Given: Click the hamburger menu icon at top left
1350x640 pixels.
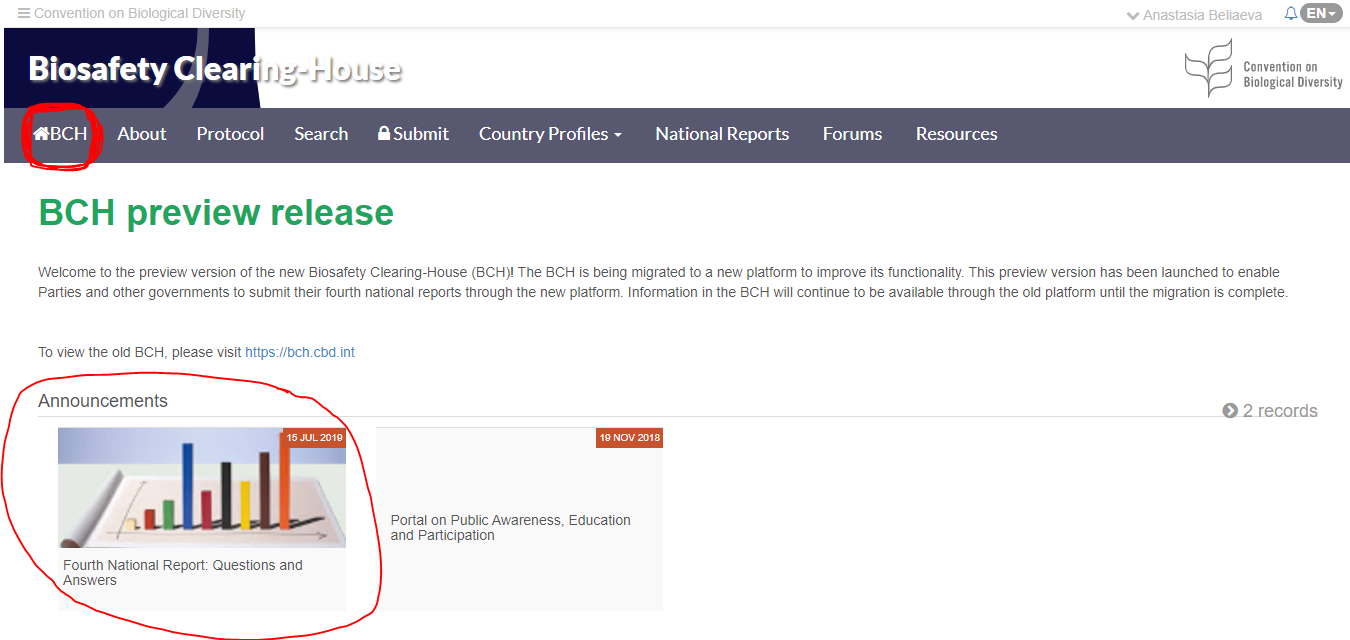Looking at the screenshot, I should click(x=24, y=14).
